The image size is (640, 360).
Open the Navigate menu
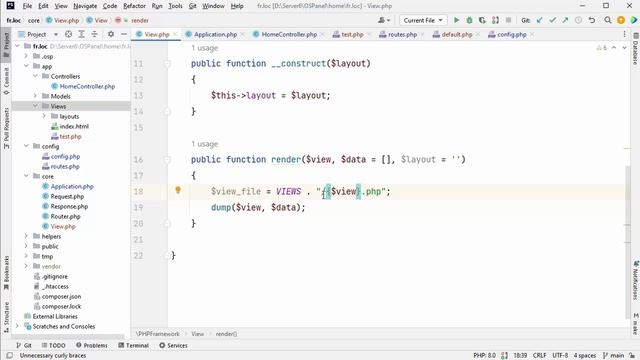pyautogui.click(x=85, y=6)
